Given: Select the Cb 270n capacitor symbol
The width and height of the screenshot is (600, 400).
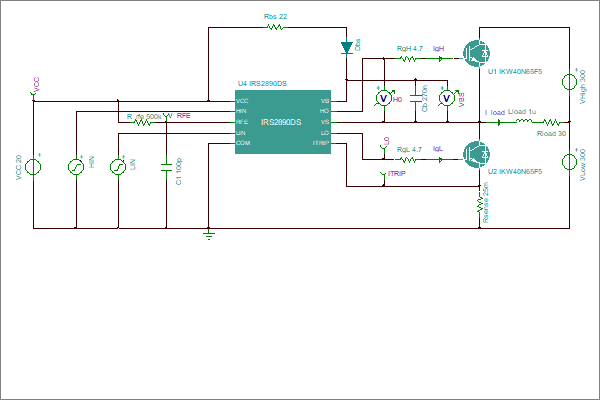Looking at the screenshot, I should click(416, 98).
